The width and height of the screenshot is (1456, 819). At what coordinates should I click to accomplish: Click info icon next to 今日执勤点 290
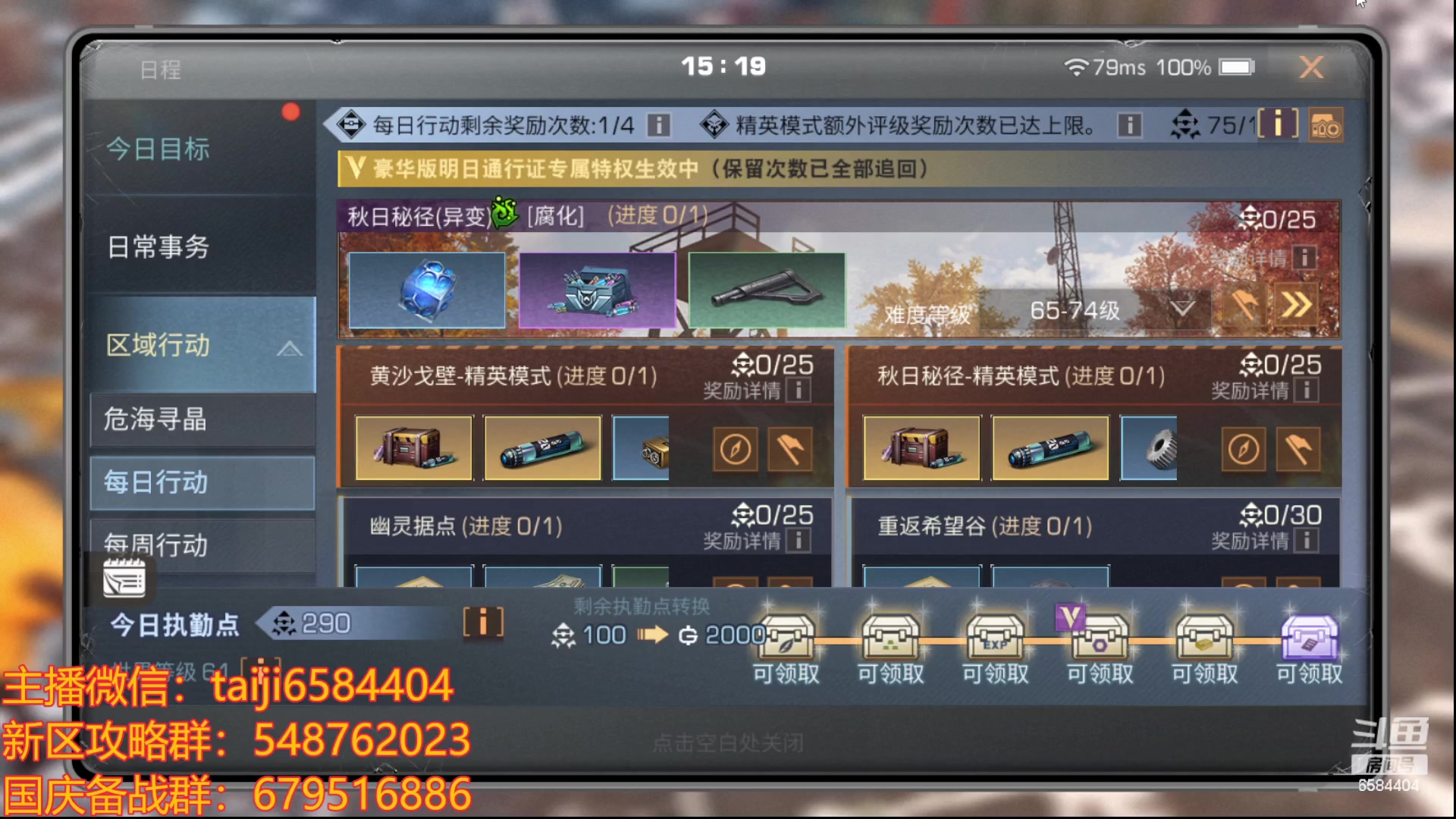click(483, 622)
